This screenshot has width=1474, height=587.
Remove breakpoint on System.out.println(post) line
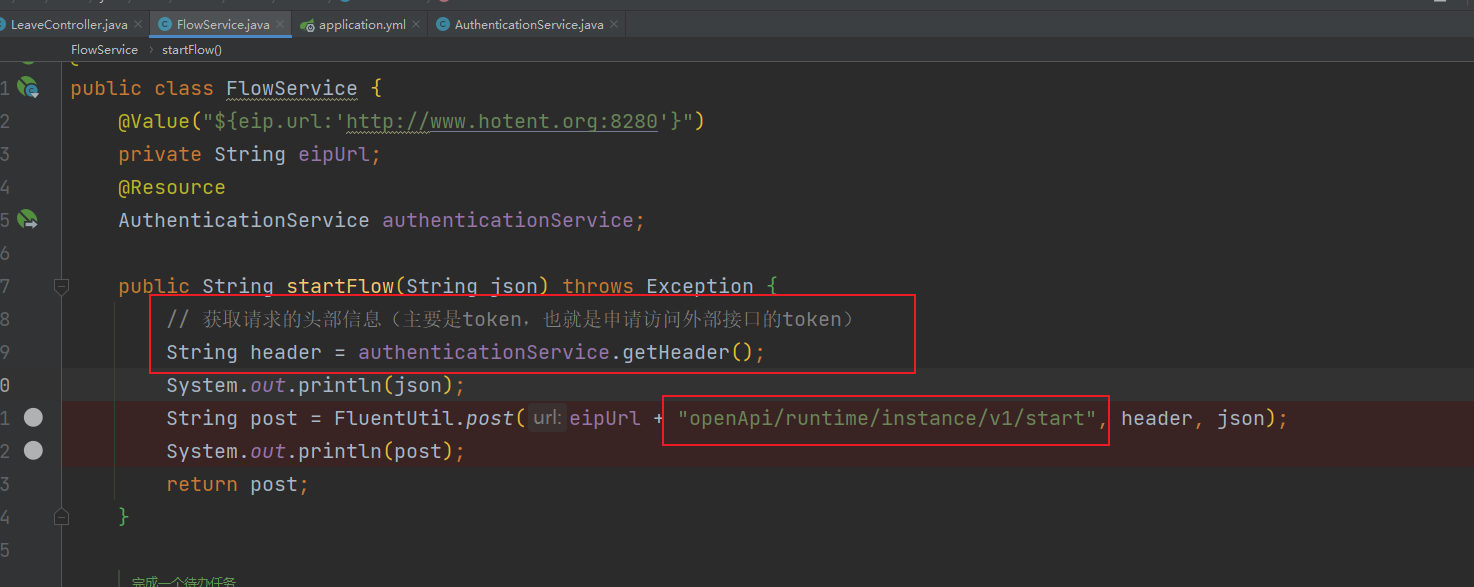(33, 451)
